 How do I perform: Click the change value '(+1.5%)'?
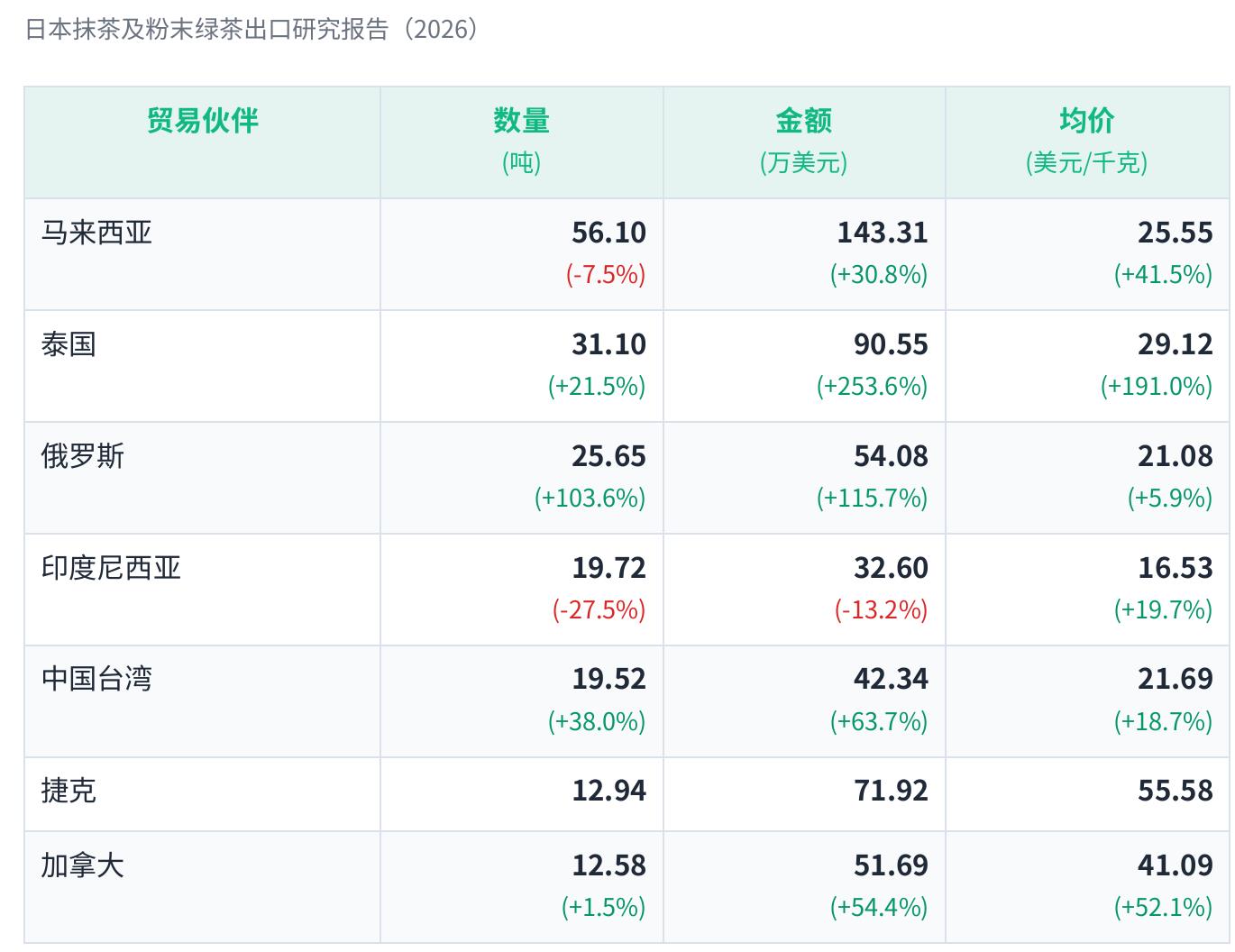point(604,907)
